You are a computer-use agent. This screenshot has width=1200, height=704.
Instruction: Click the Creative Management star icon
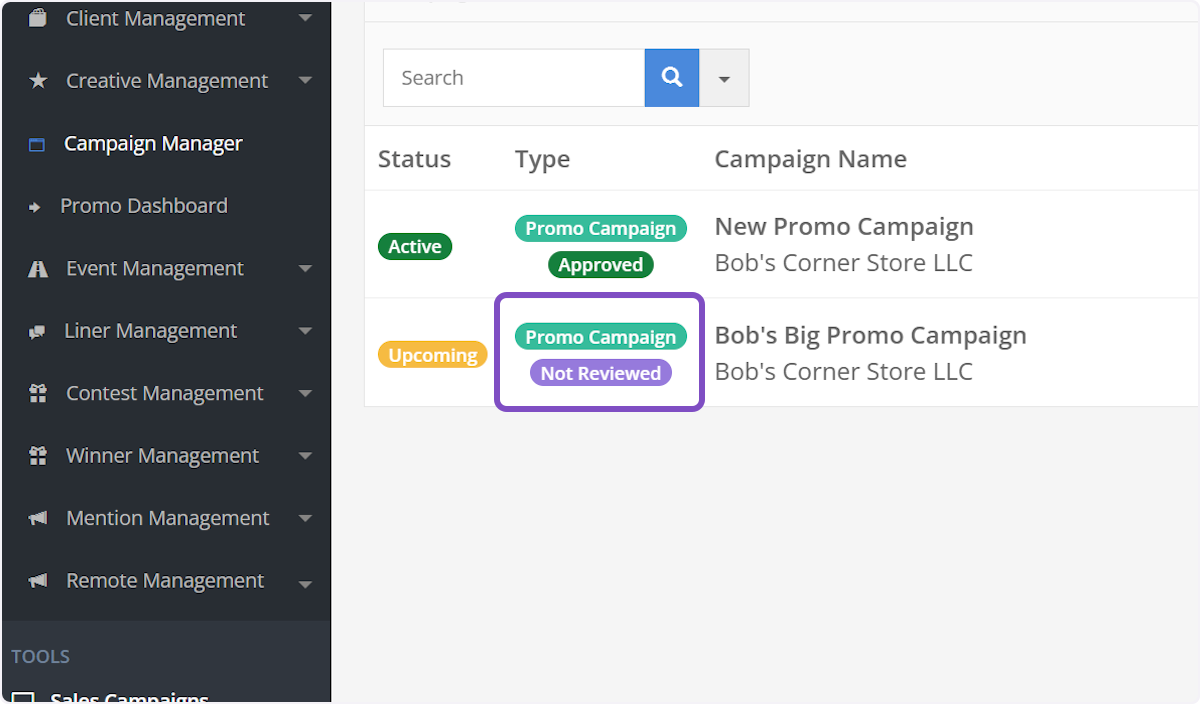click(x=38, y=81)
